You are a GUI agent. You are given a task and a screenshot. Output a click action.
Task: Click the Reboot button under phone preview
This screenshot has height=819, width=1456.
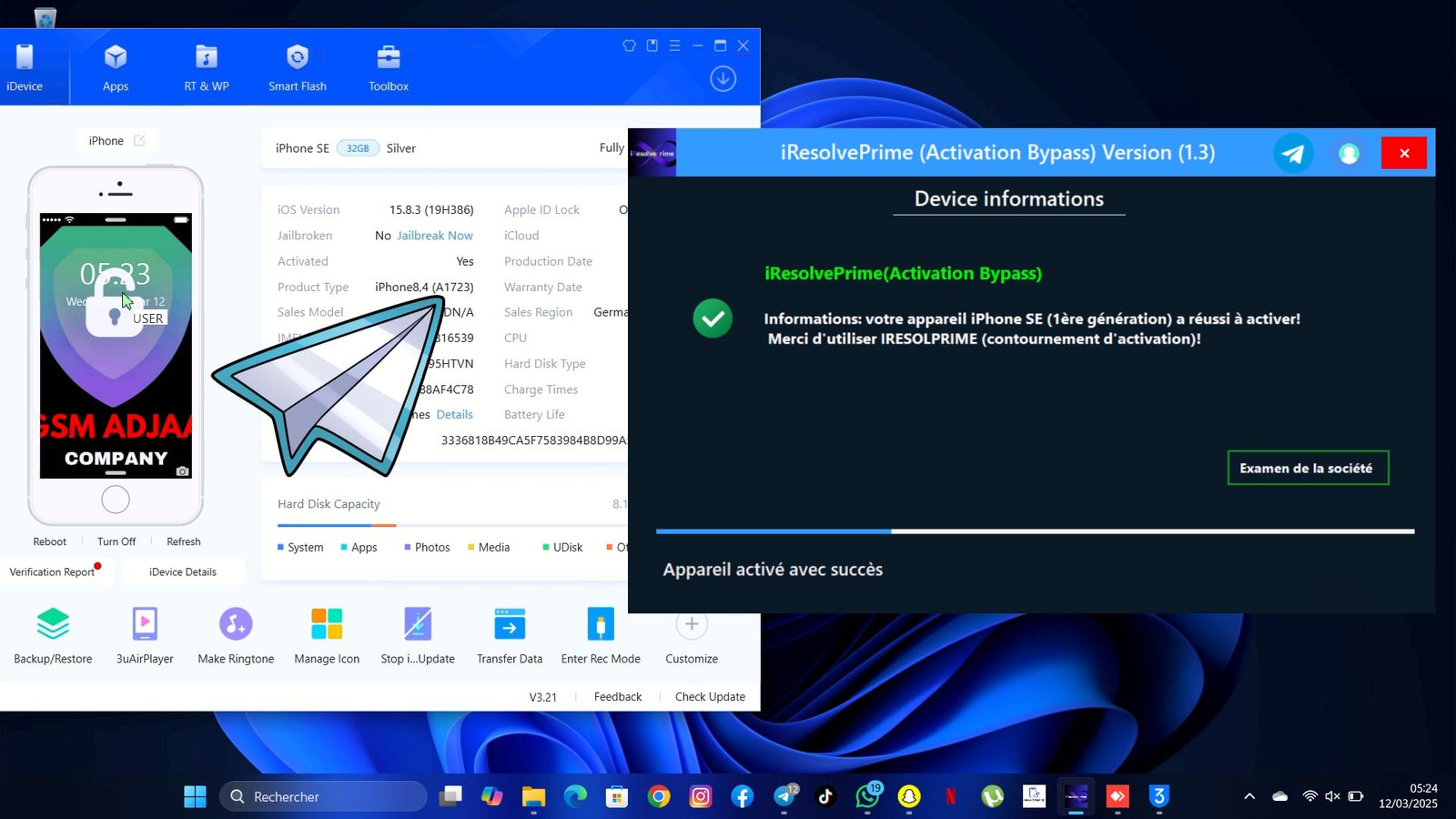pyautogui.click(x=50, y=541)
